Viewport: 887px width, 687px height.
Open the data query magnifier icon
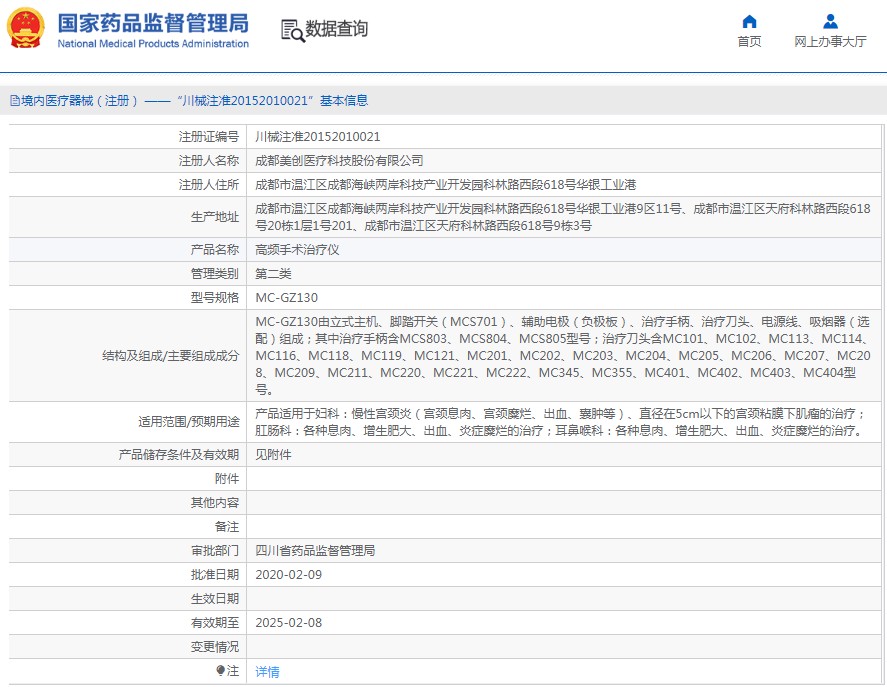tap(292, 31)
